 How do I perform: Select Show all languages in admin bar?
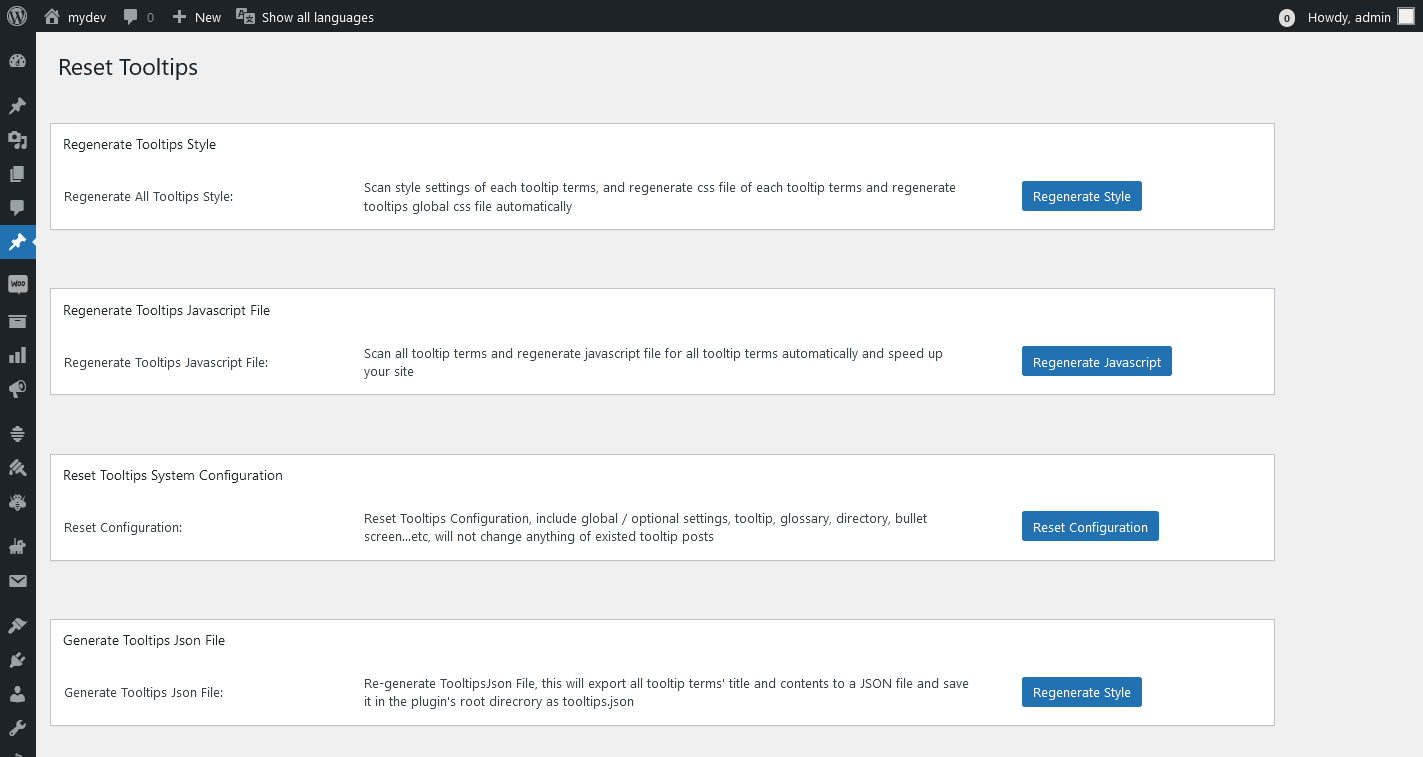click(x=305, y=17)
